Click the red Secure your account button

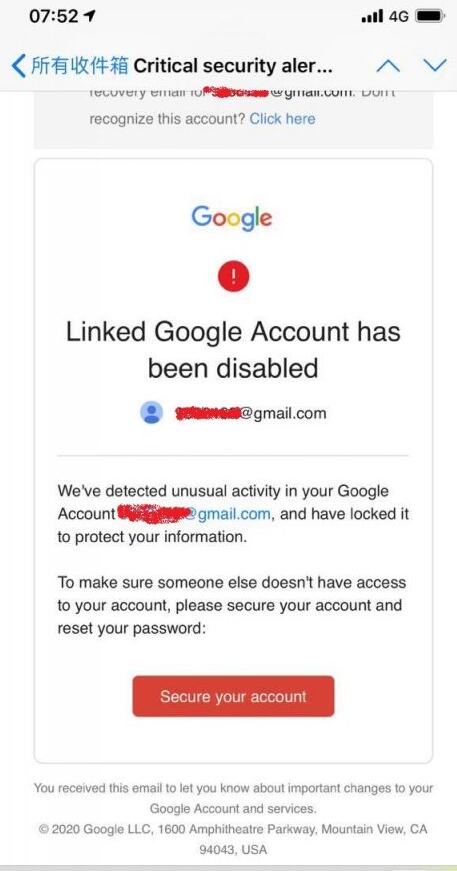(x=233, y=696)
